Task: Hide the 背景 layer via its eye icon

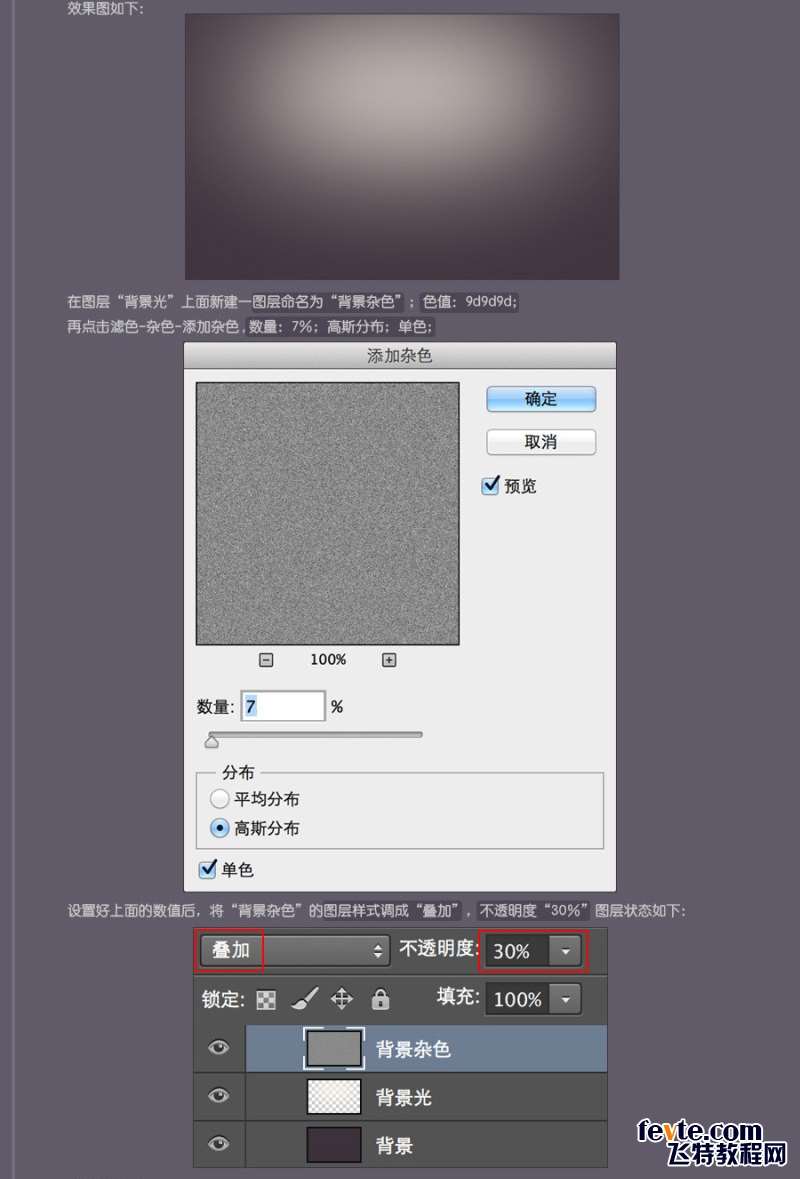Action: tap(219, 1144)
